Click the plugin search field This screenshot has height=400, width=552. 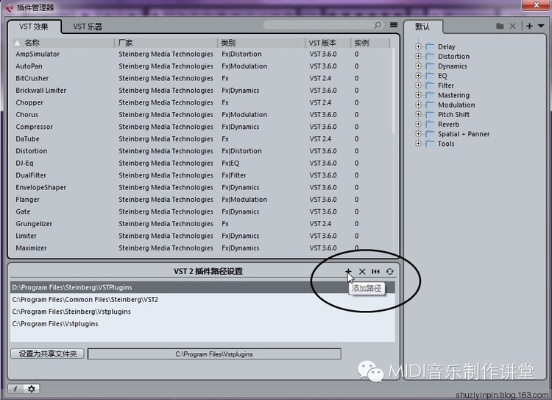coord(322,25)
